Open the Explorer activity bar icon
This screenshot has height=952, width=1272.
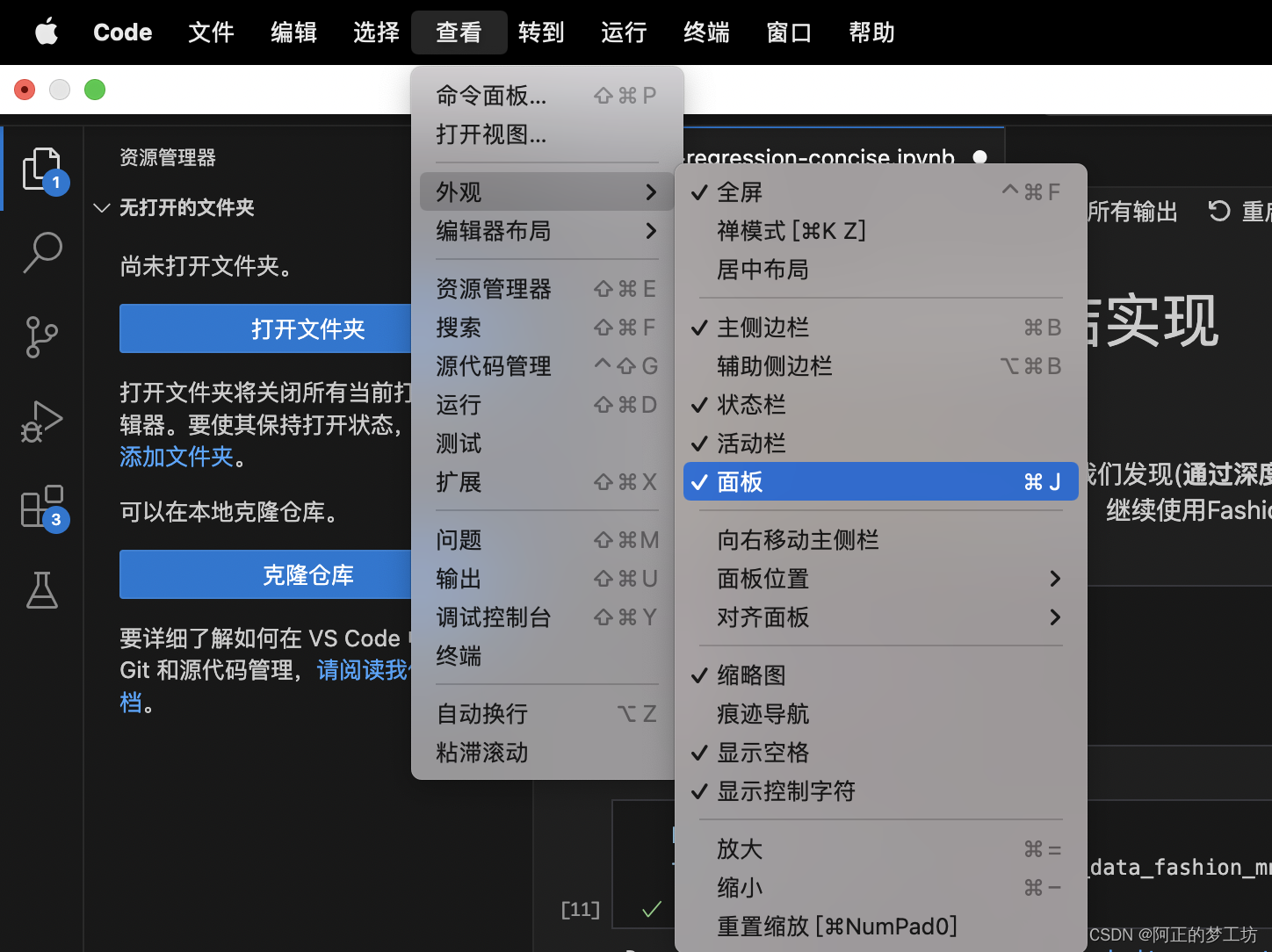tap(42, 169)
